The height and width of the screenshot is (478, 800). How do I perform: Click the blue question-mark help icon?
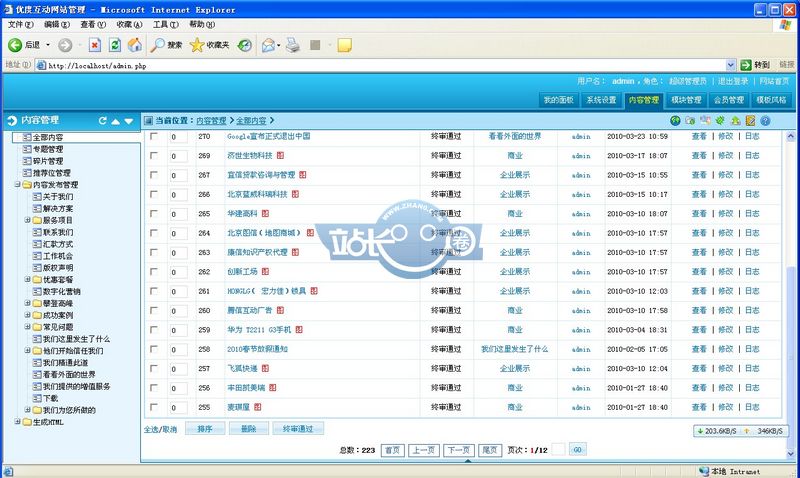pos(765,121)
